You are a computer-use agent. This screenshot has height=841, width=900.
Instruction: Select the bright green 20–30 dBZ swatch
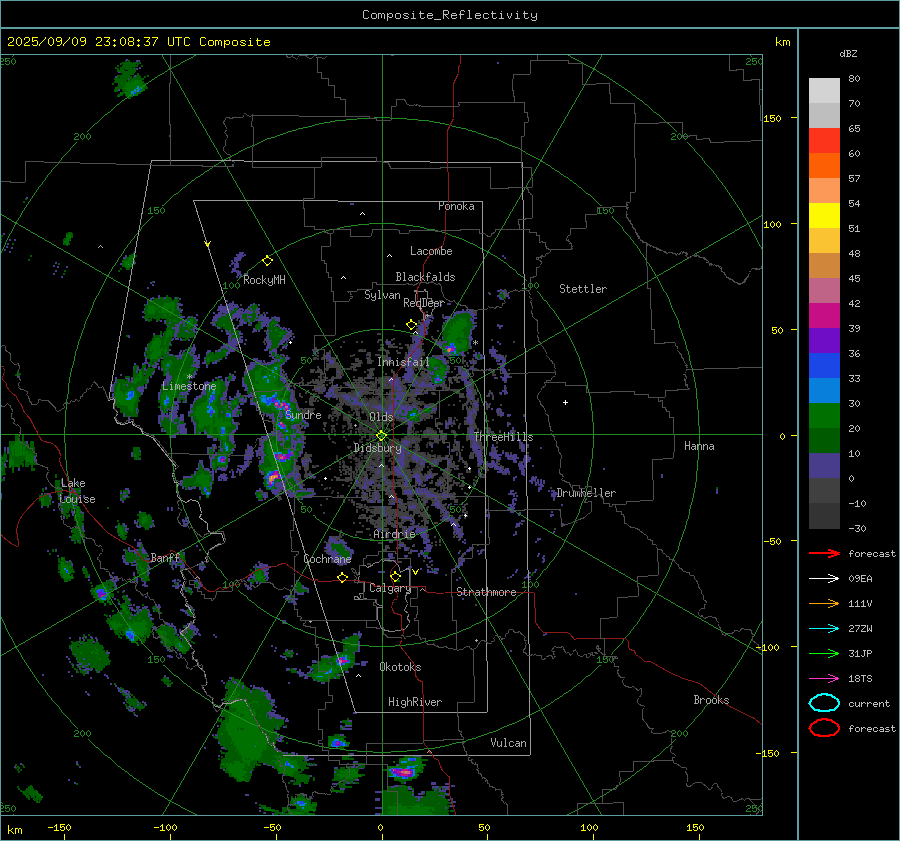(824, 416)
